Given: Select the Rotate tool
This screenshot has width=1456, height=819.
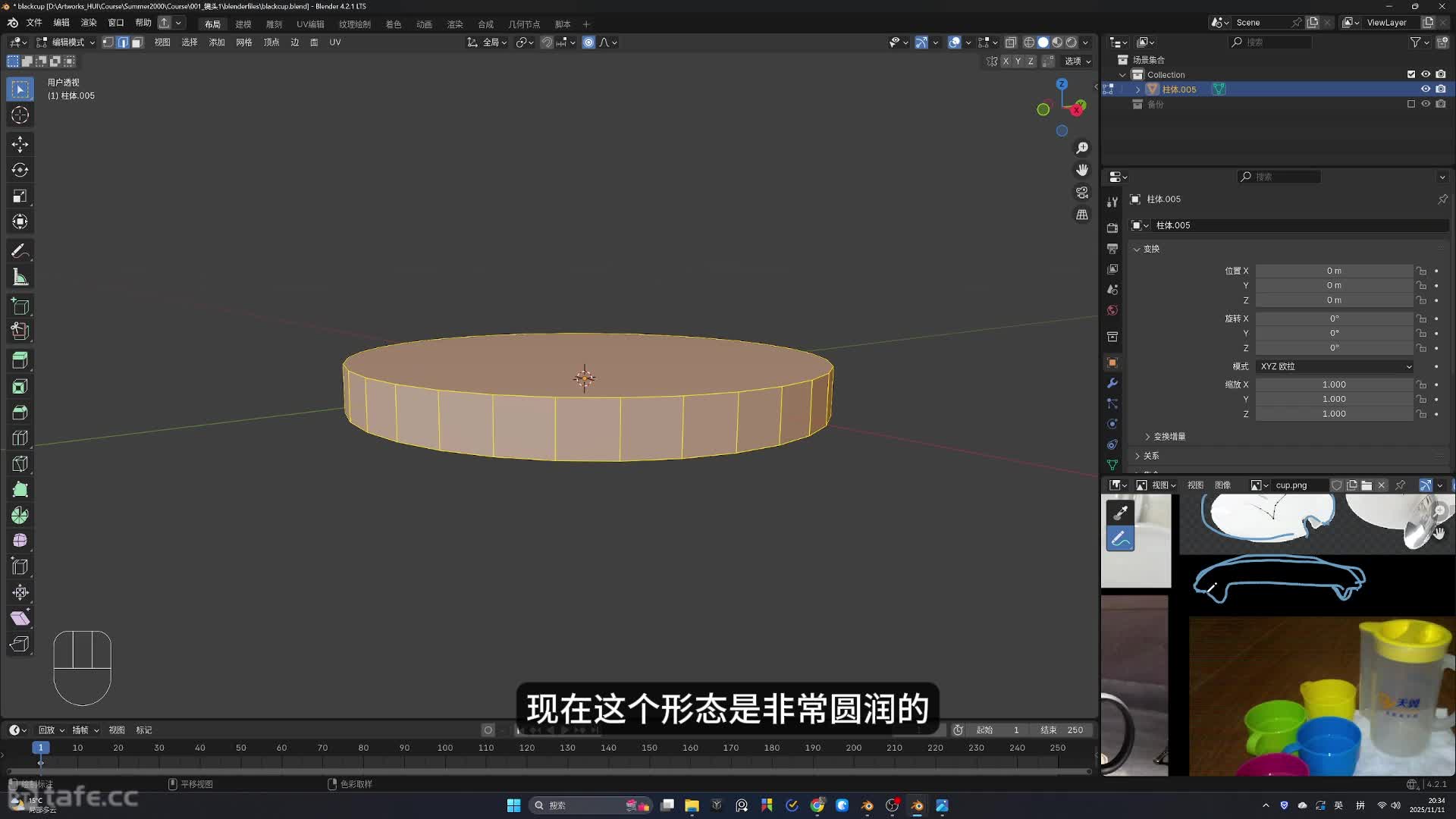Looking at the screenshot, I should click(20, 170).
